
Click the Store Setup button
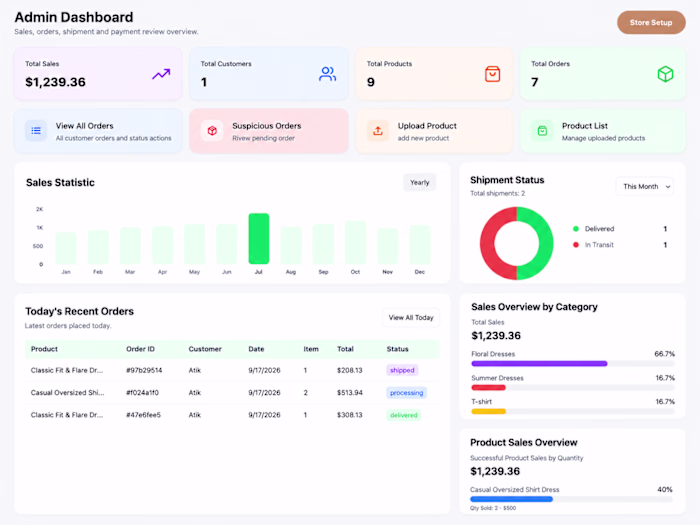point(651,22)
